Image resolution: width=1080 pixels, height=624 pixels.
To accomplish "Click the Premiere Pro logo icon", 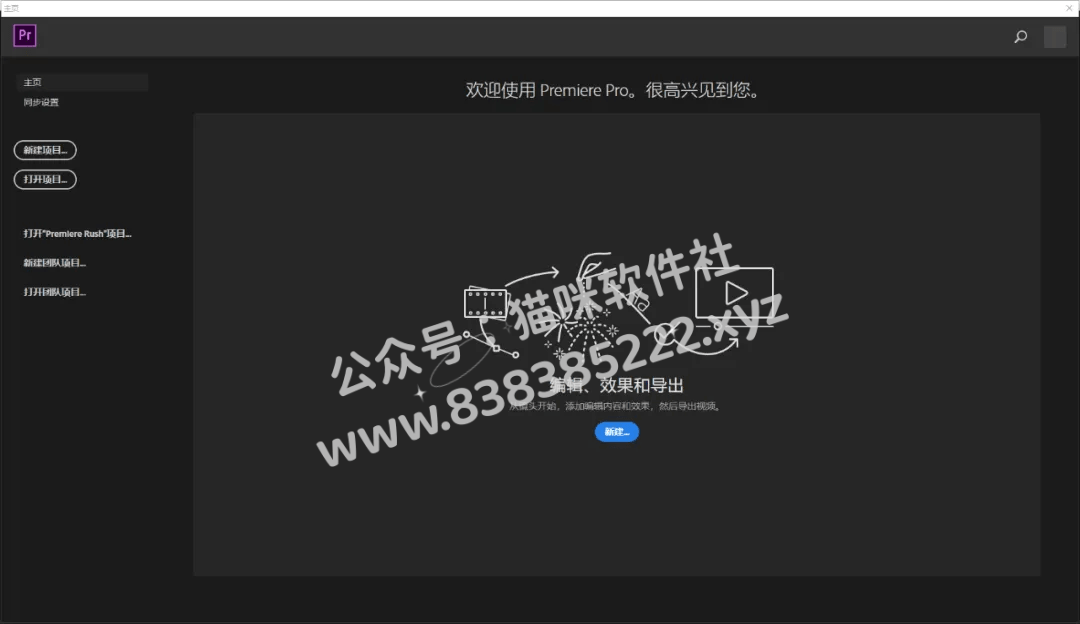I will (x=25, y=36).
